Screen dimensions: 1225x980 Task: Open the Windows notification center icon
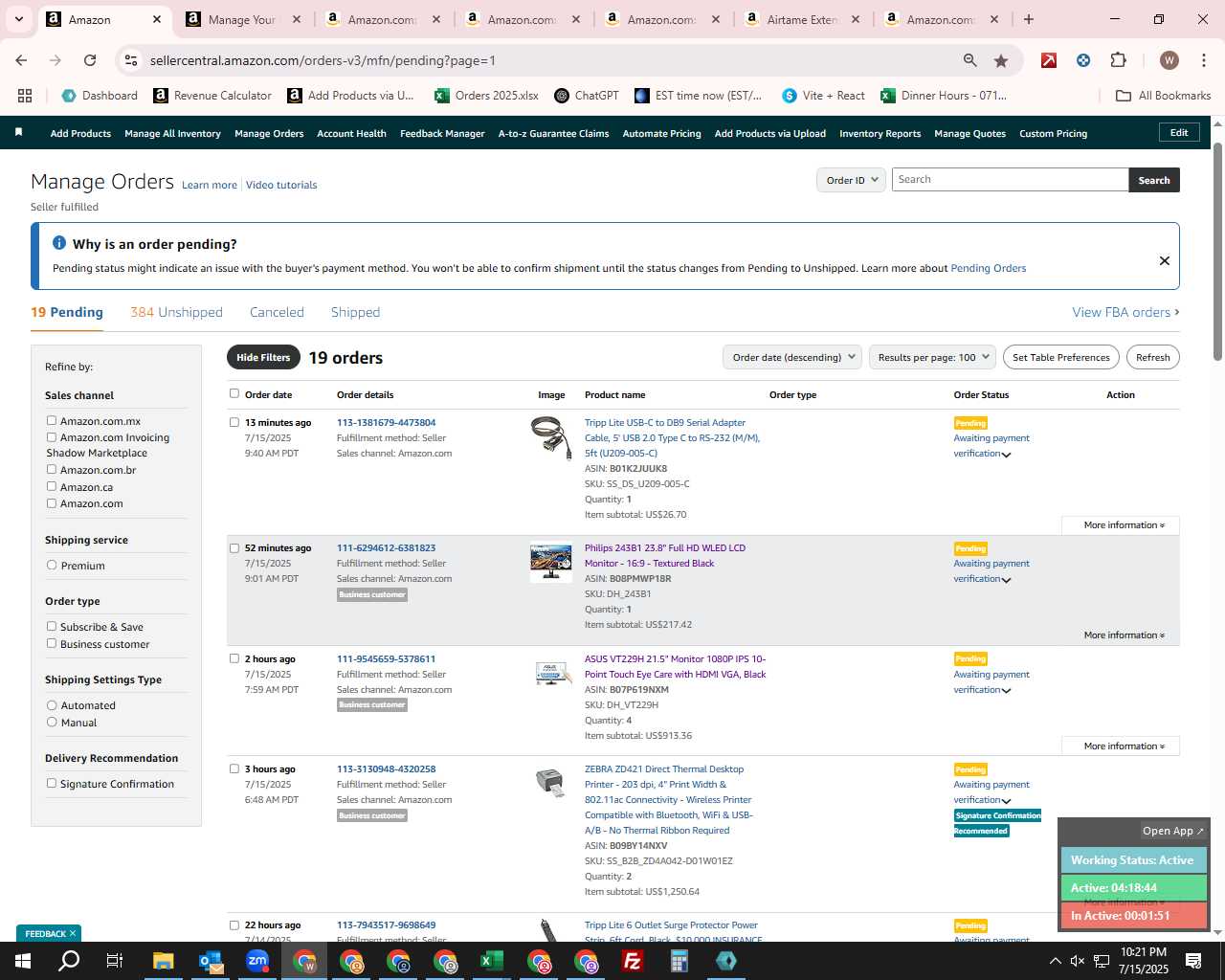[1193, 961]
